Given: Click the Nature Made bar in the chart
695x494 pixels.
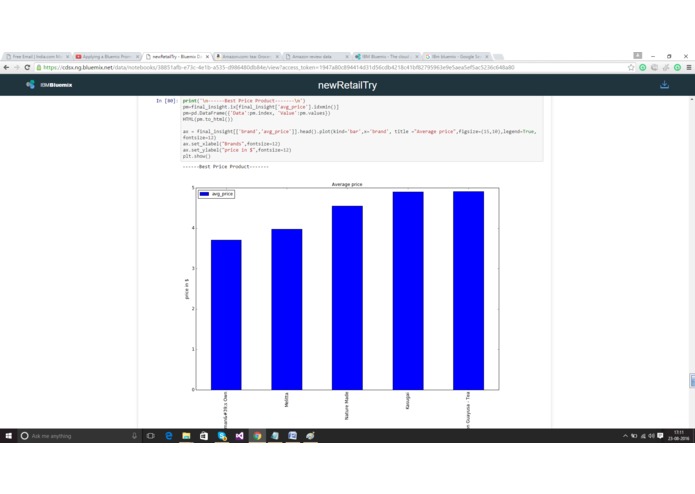Looking at the screenshot, I should pos(347,298).
